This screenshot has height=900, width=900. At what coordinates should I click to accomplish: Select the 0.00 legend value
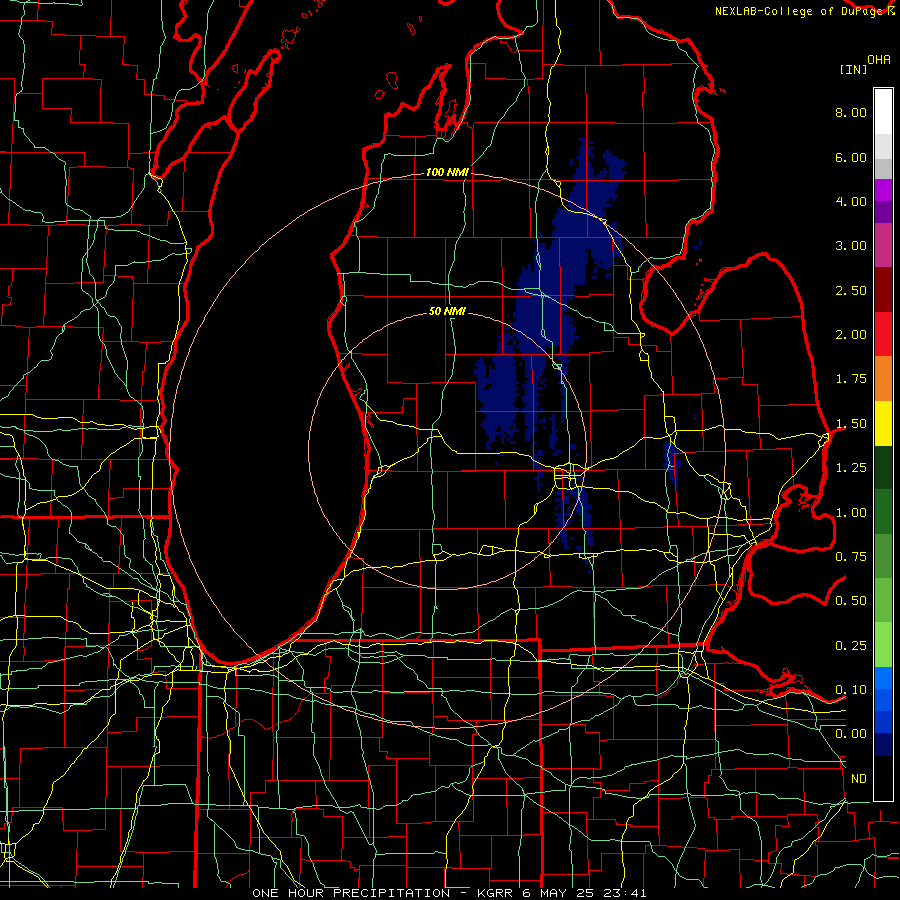851,734
